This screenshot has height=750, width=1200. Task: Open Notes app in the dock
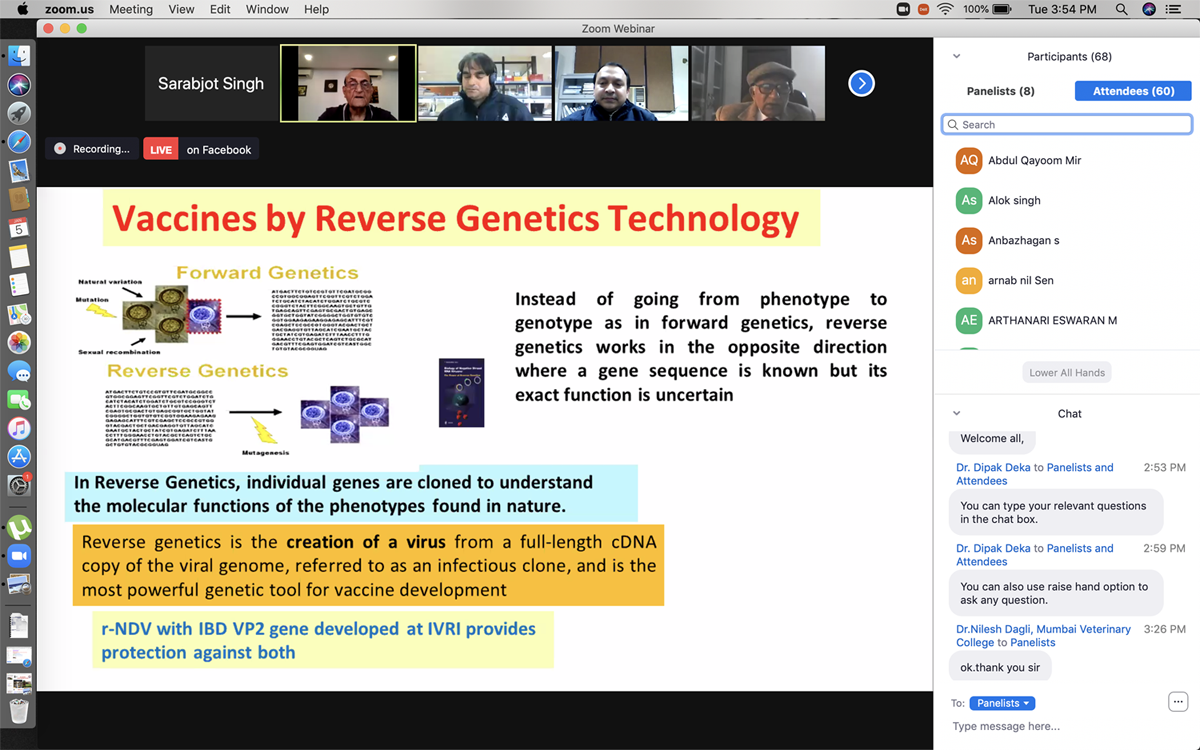point(19,257)
